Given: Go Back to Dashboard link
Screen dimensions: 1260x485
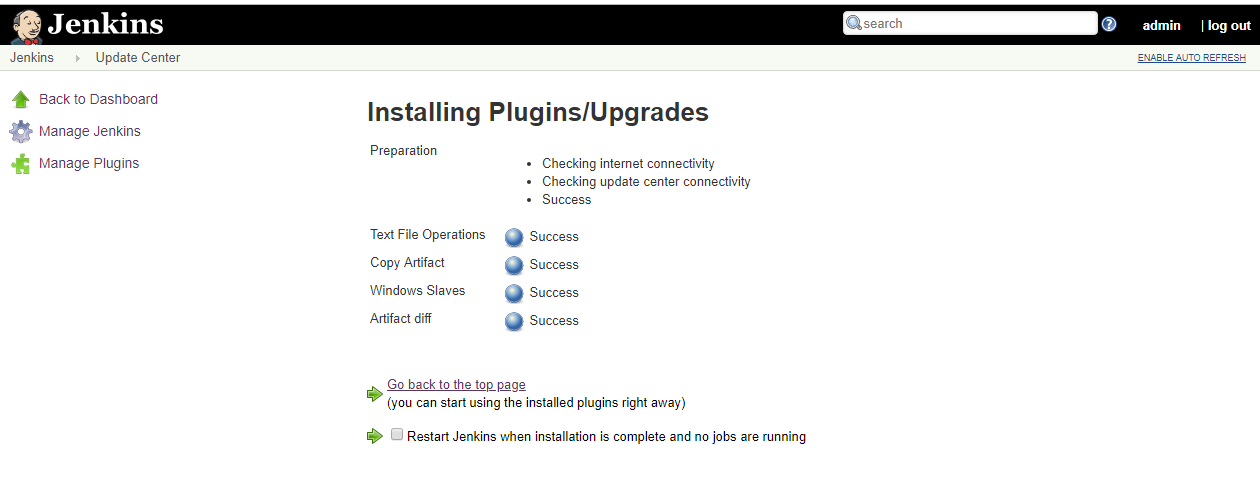Looking at the screenshot, I should point(98,99).
